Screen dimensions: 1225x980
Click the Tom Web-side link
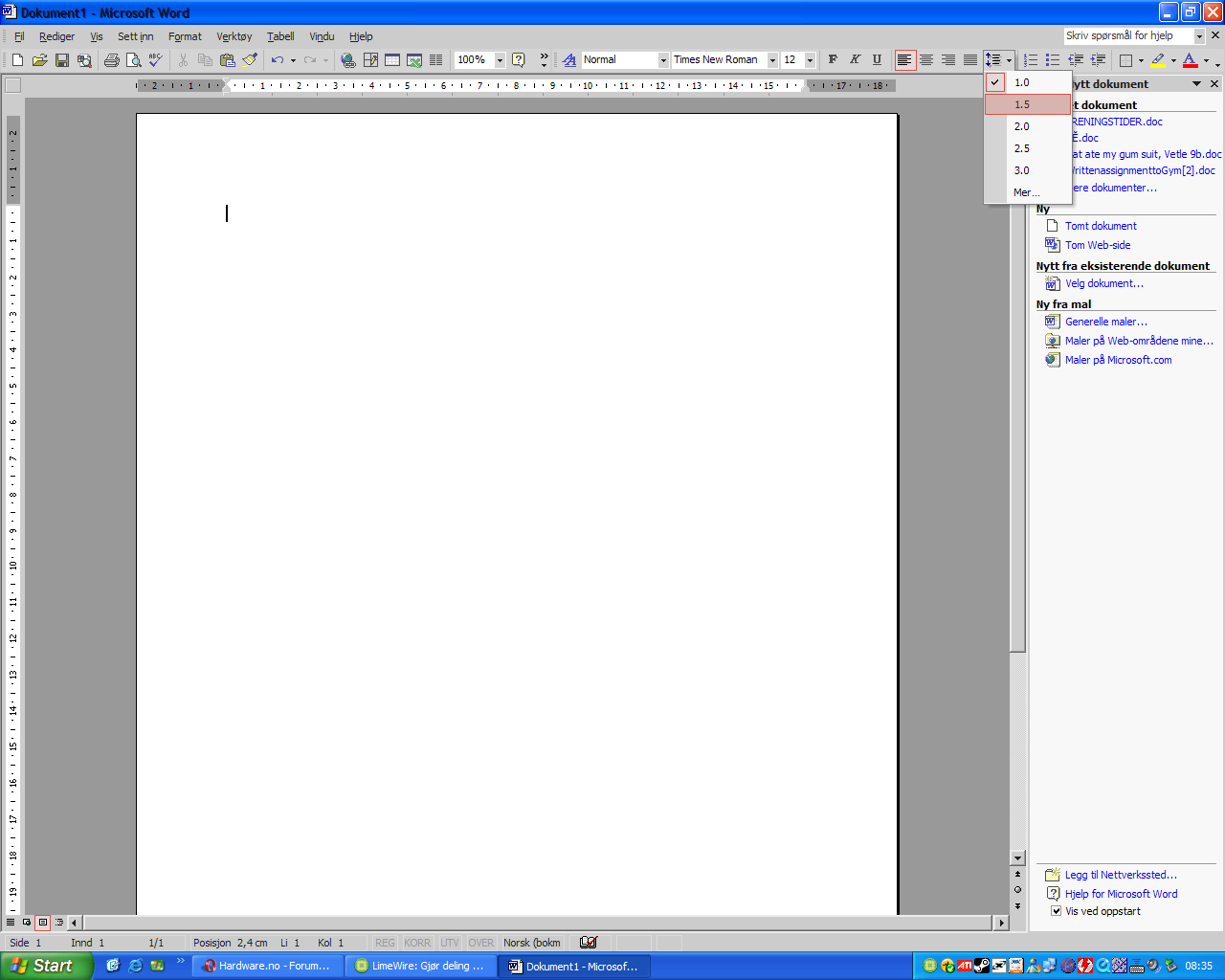point(1098,245)
